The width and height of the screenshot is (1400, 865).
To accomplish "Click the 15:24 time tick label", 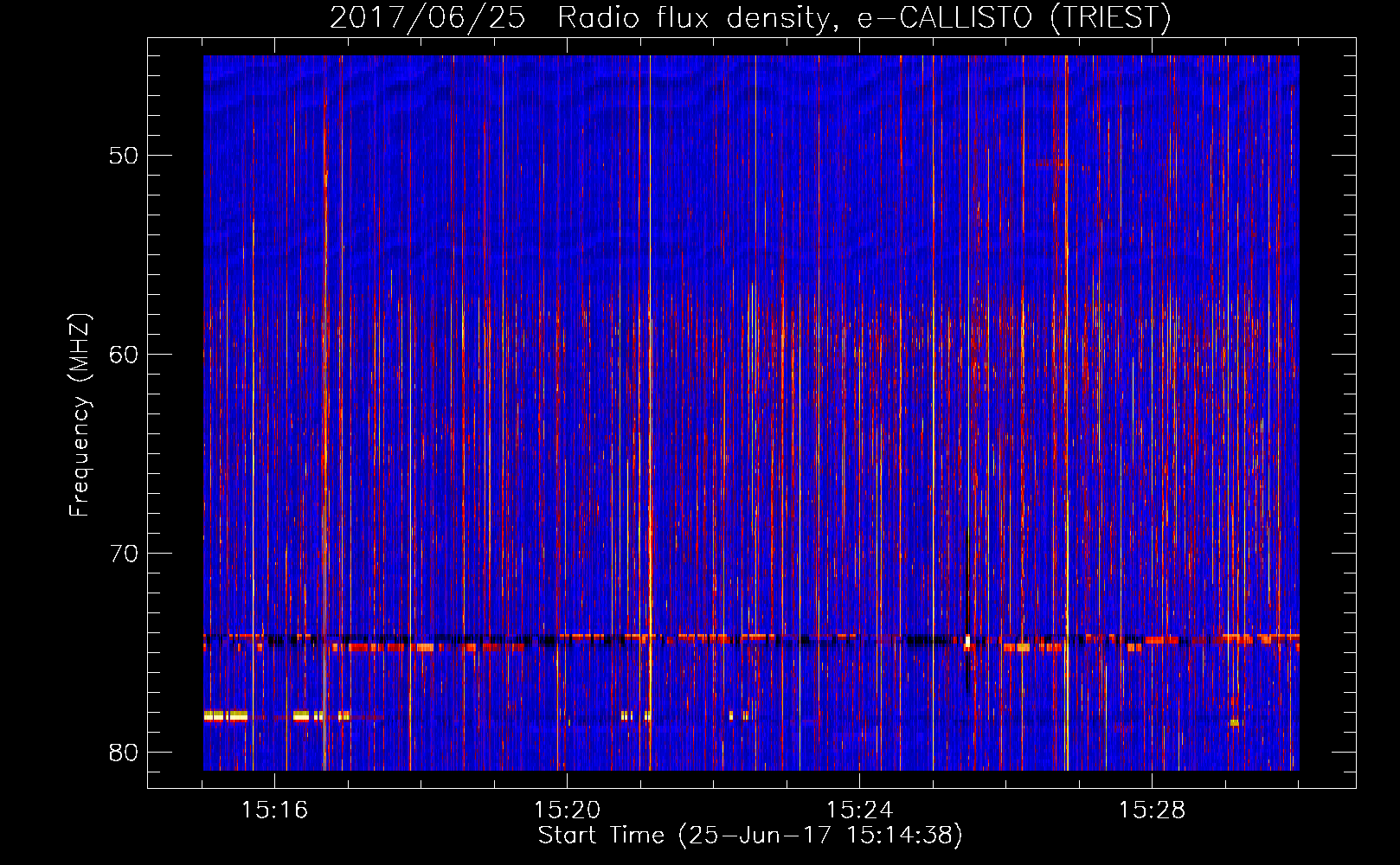I will [859, 811].
